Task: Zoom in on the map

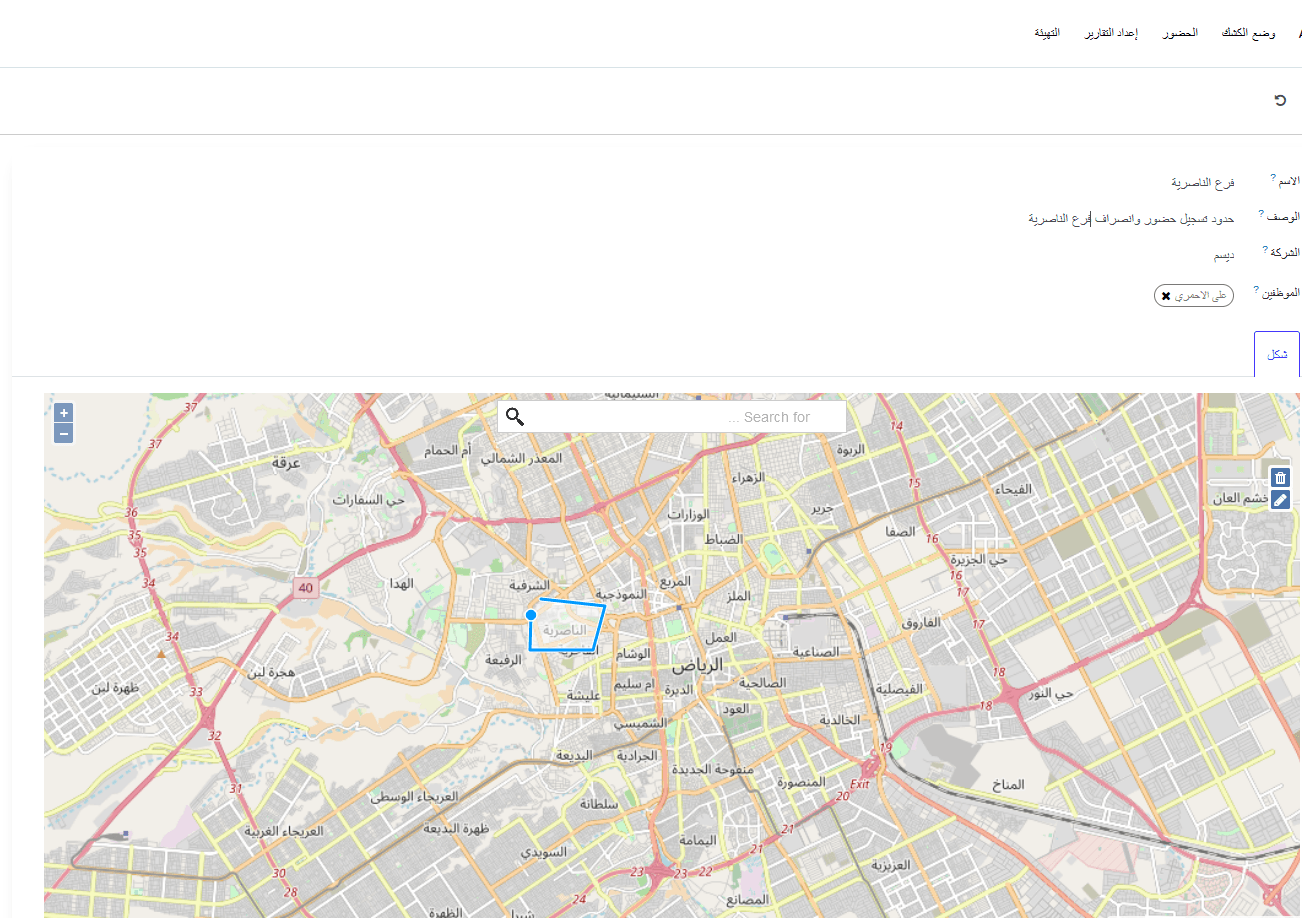Action: pos(63,413)
